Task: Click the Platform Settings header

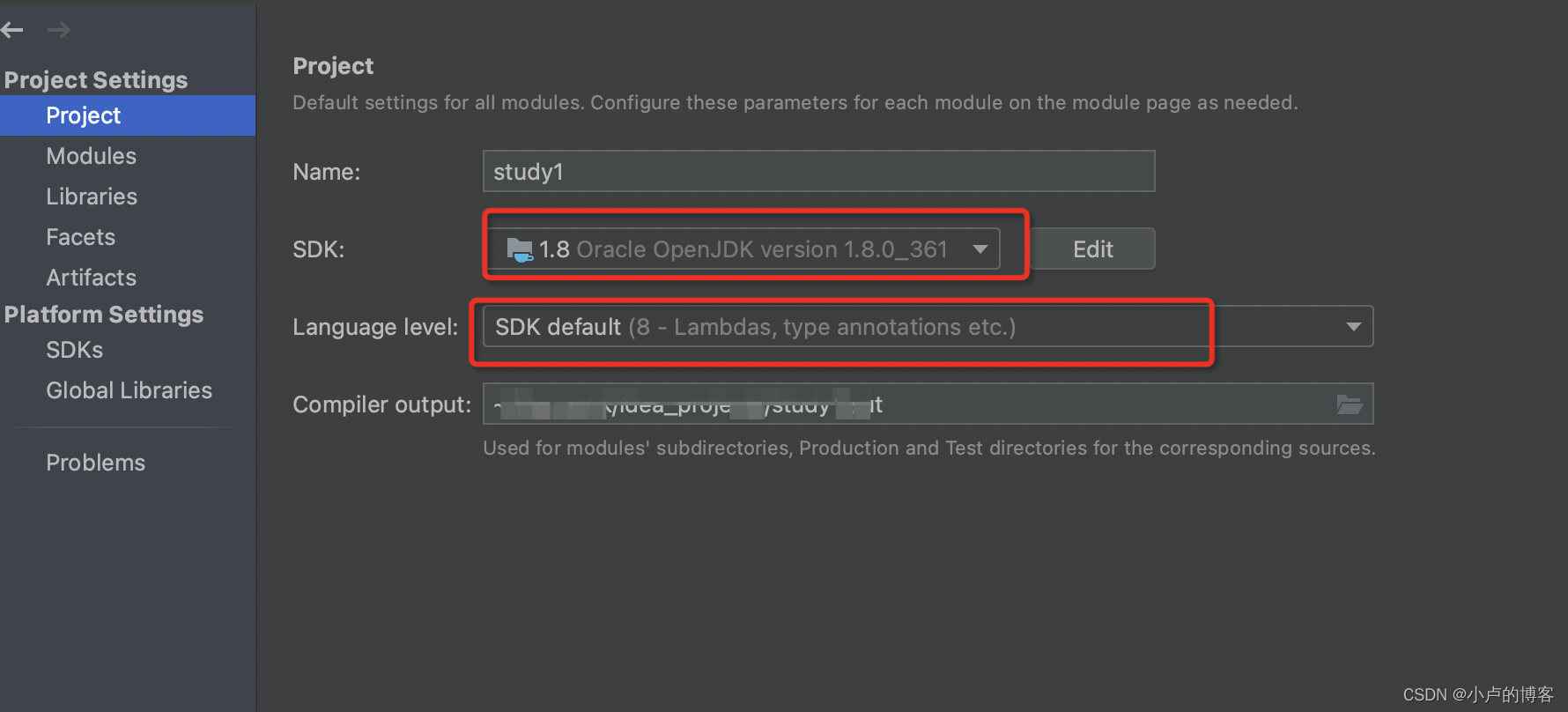Action: pos(103,315)
